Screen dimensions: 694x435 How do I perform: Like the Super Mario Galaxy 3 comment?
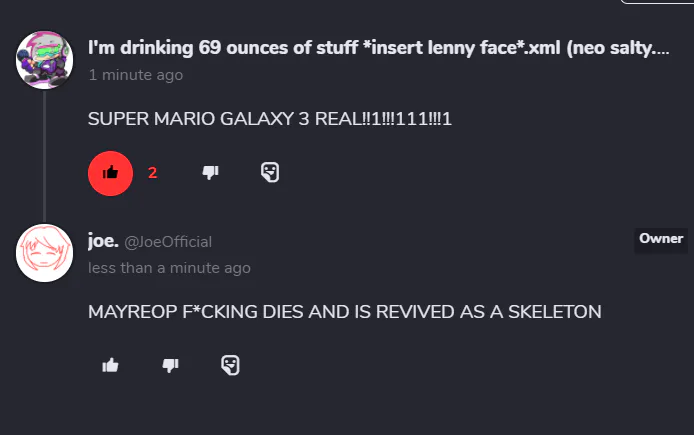click(x=110, y=172)
